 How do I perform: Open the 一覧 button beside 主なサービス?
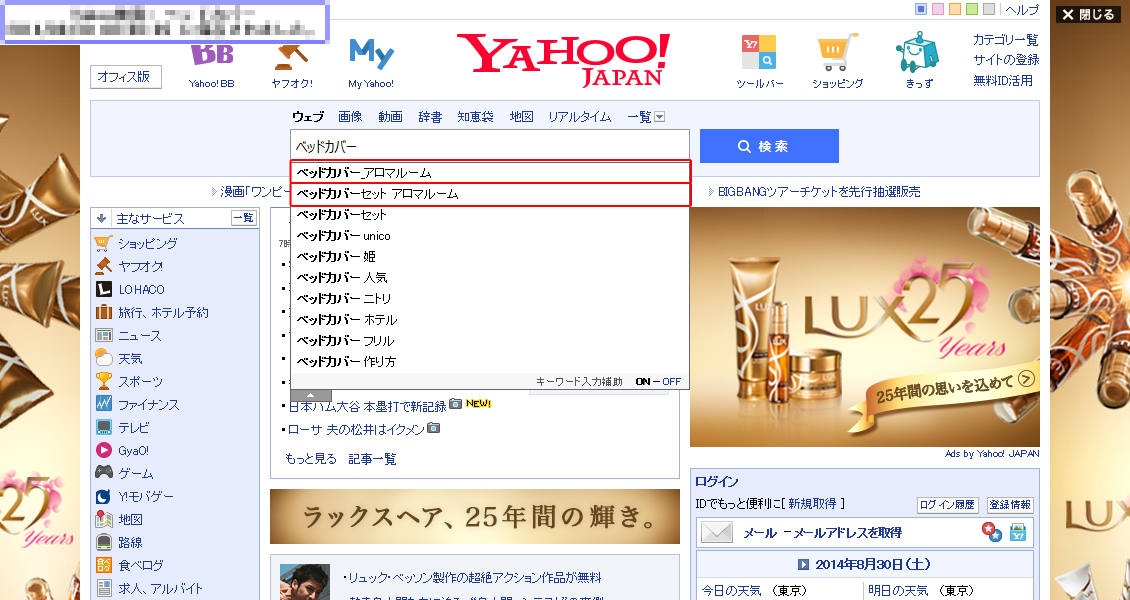click(x=244, y=218)
